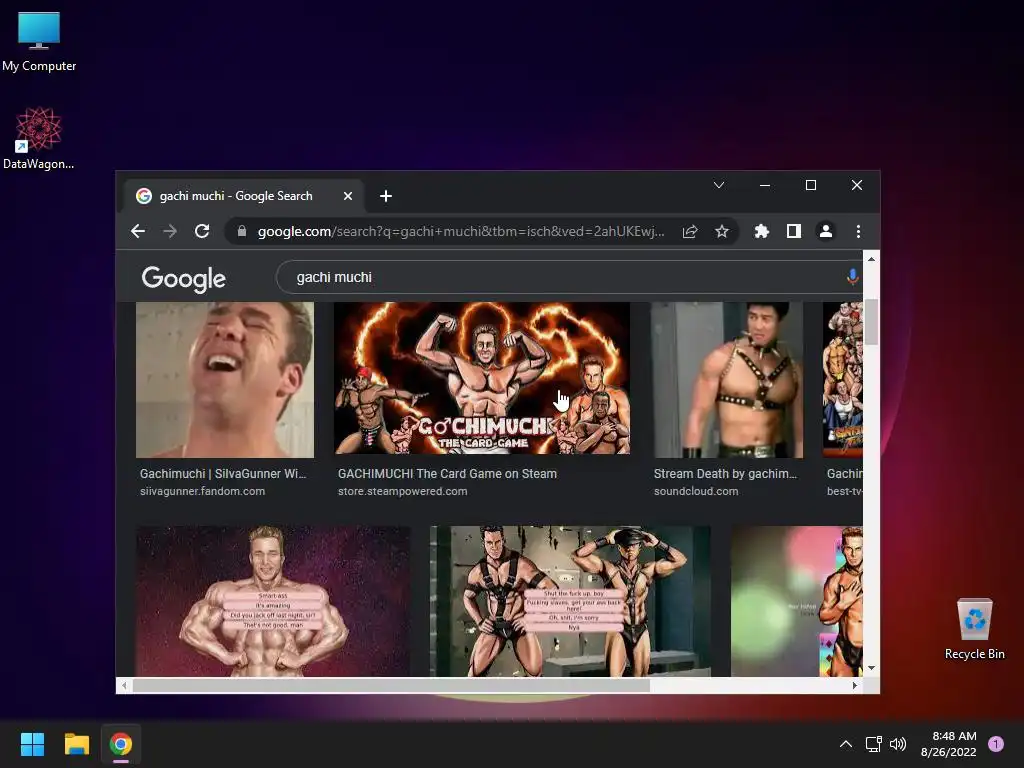Open the best-tv image result thumbnail
The width and height of the screenshot is (1024, 768).
click(843, 379)
